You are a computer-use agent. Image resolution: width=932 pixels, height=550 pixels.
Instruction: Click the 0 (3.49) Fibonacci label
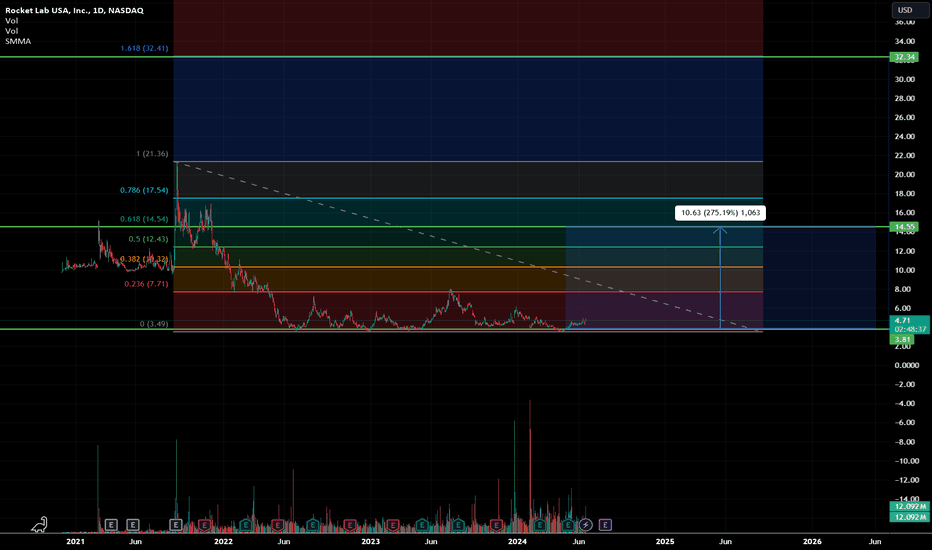click(x=154, y=324)
